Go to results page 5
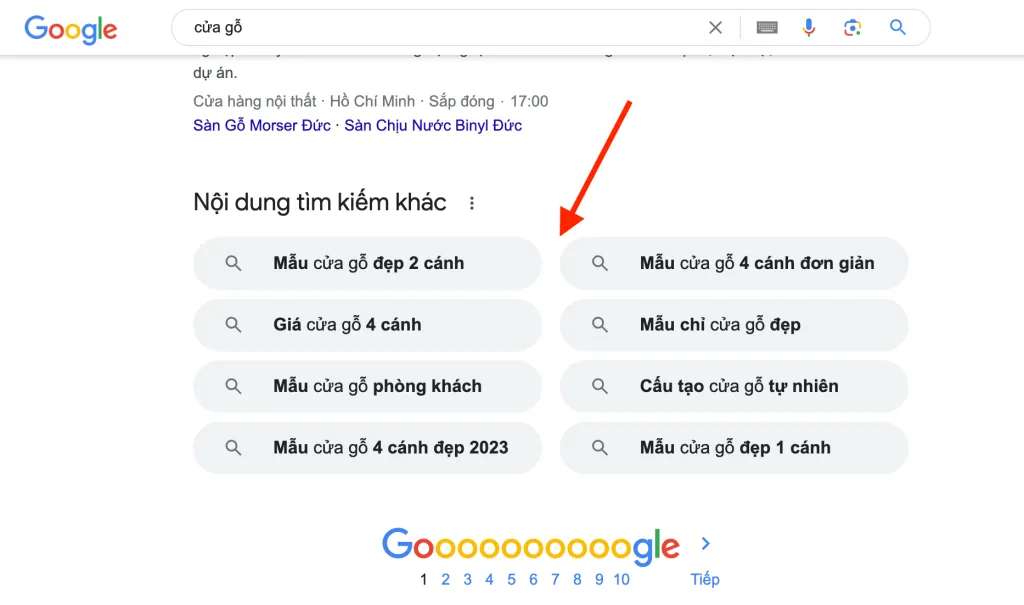 point(511,580)
